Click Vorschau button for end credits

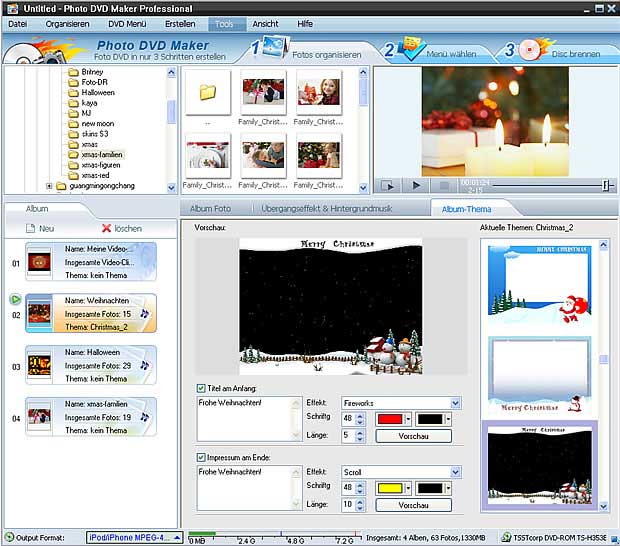tap(413, 505)
